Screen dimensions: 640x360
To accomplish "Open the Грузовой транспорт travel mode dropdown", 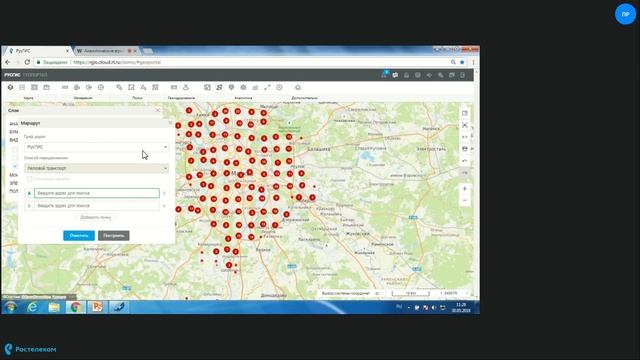I will (96, 168).
